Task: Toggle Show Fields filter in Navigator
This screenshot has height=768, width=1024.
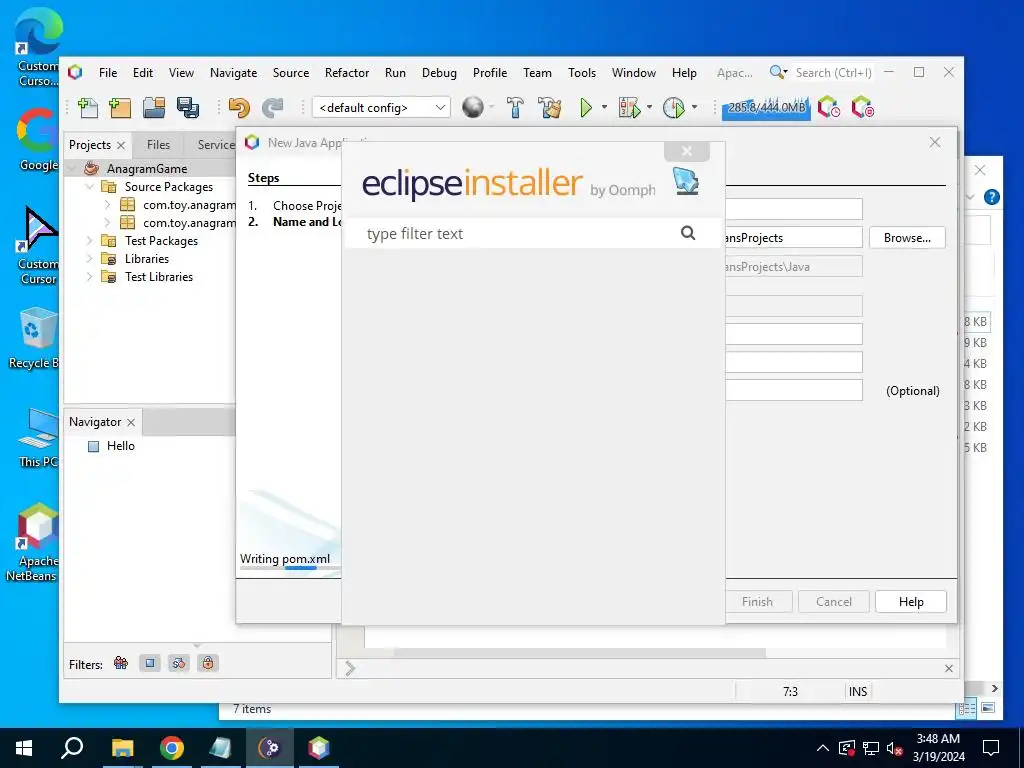Action: coord(150,664)
